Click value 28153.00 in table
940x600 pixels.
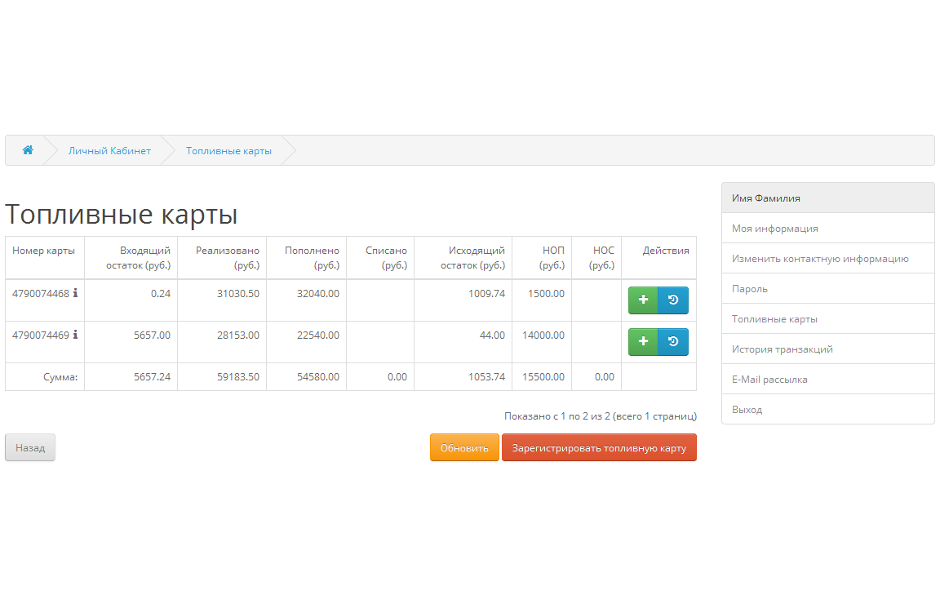(x=238, y=335)
